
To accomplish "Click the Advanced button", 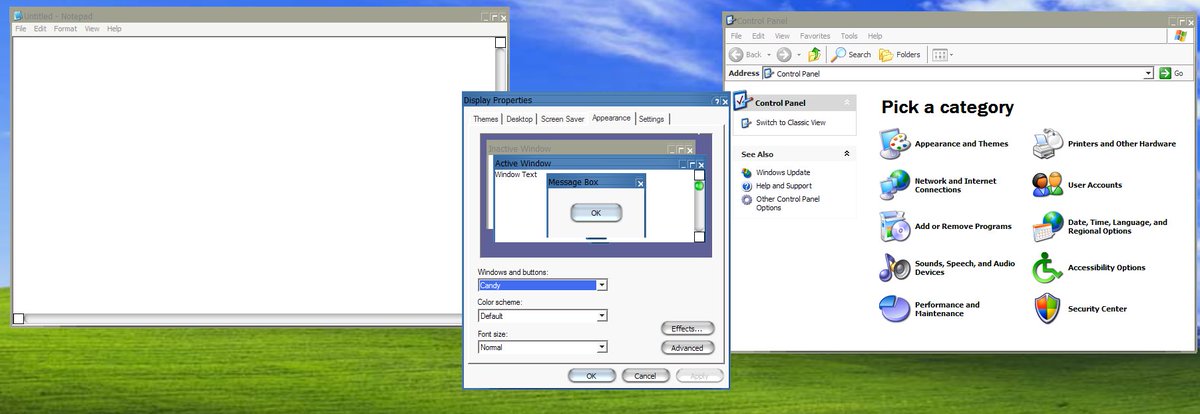I will (687, 348).
